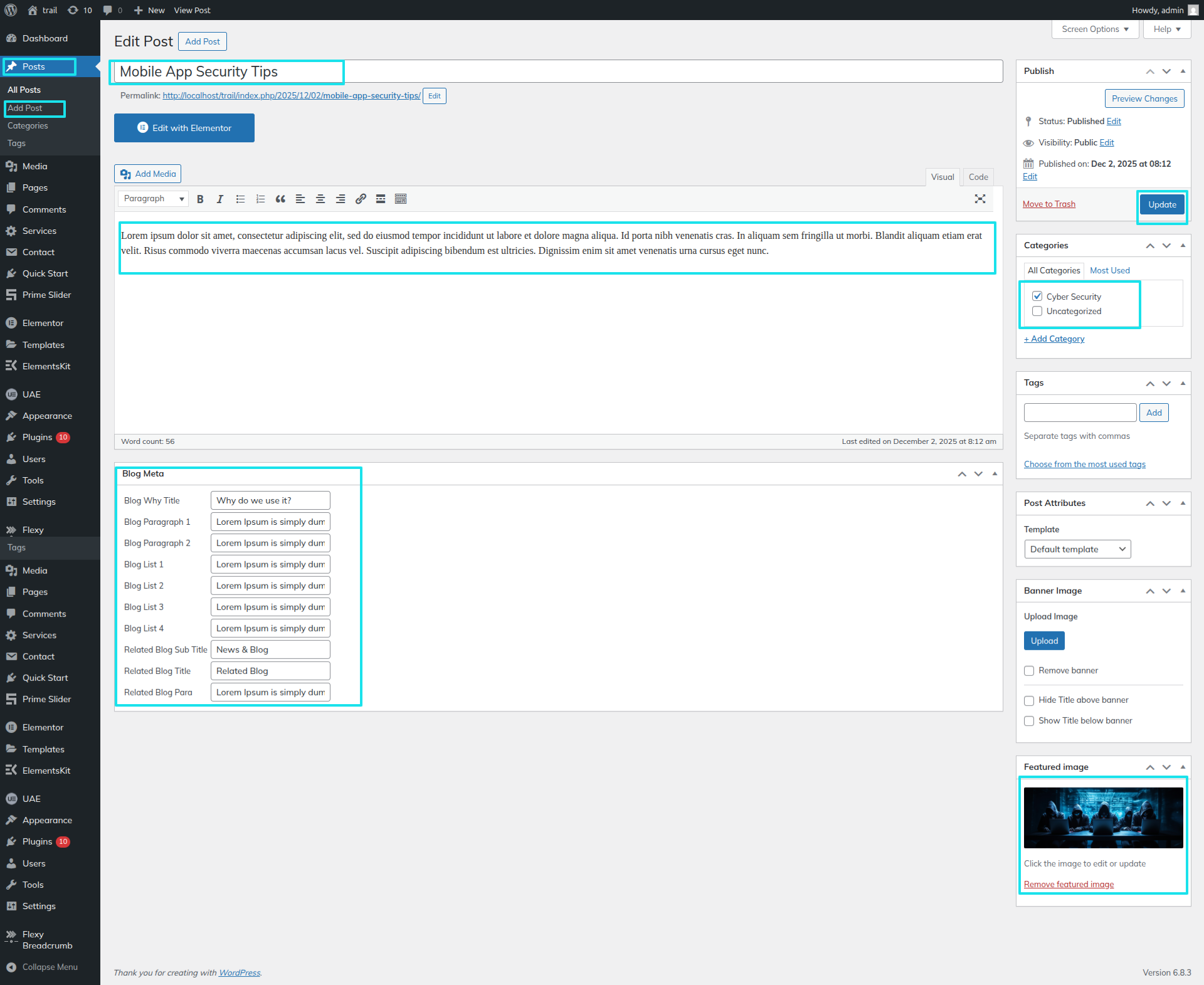Switch to the Code editor tab
The height and width of the screenshot is (985, 1204).
pos(978,177)
